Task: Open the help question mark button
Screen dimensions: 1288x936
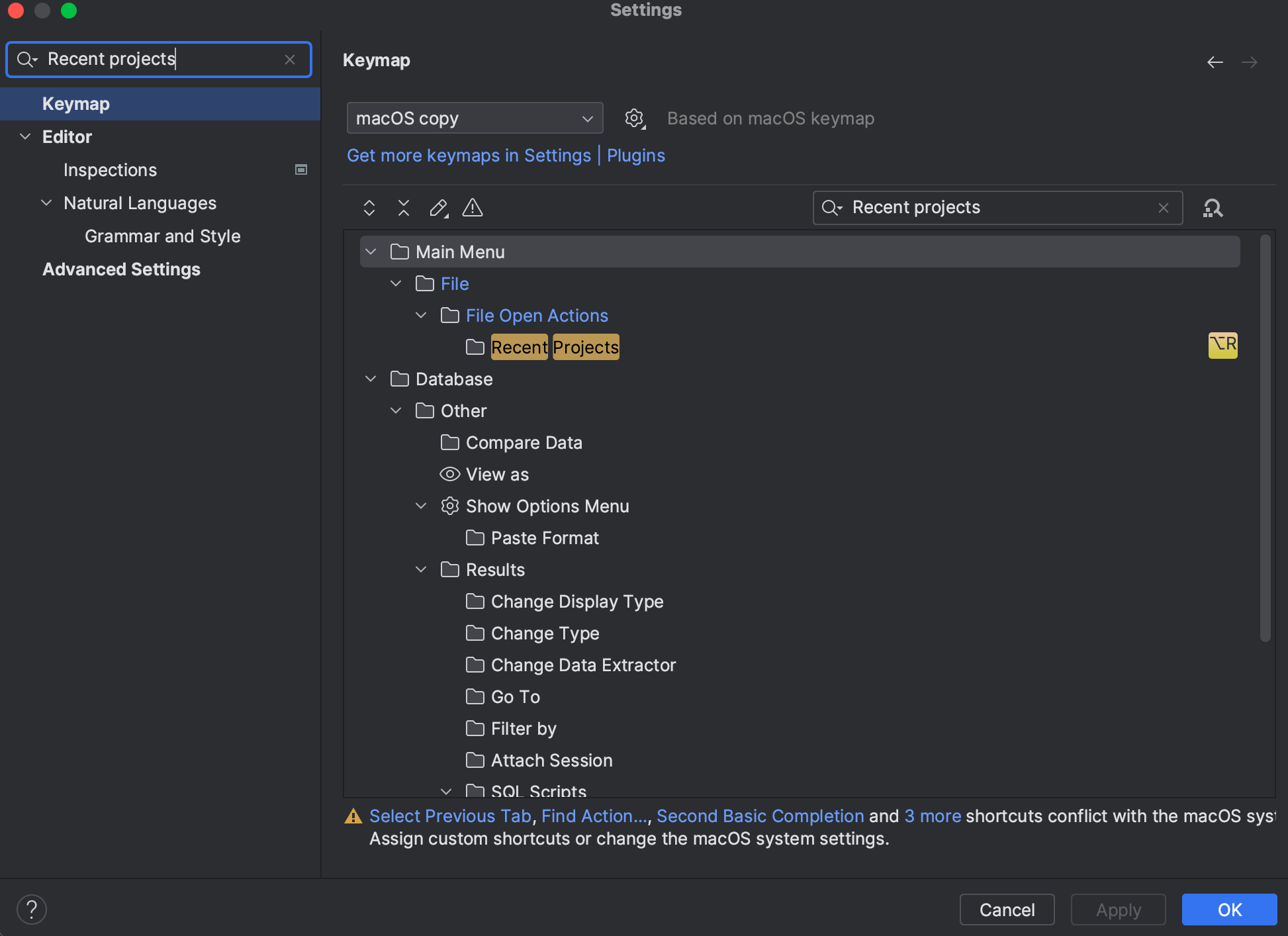Action: [32, 910]
